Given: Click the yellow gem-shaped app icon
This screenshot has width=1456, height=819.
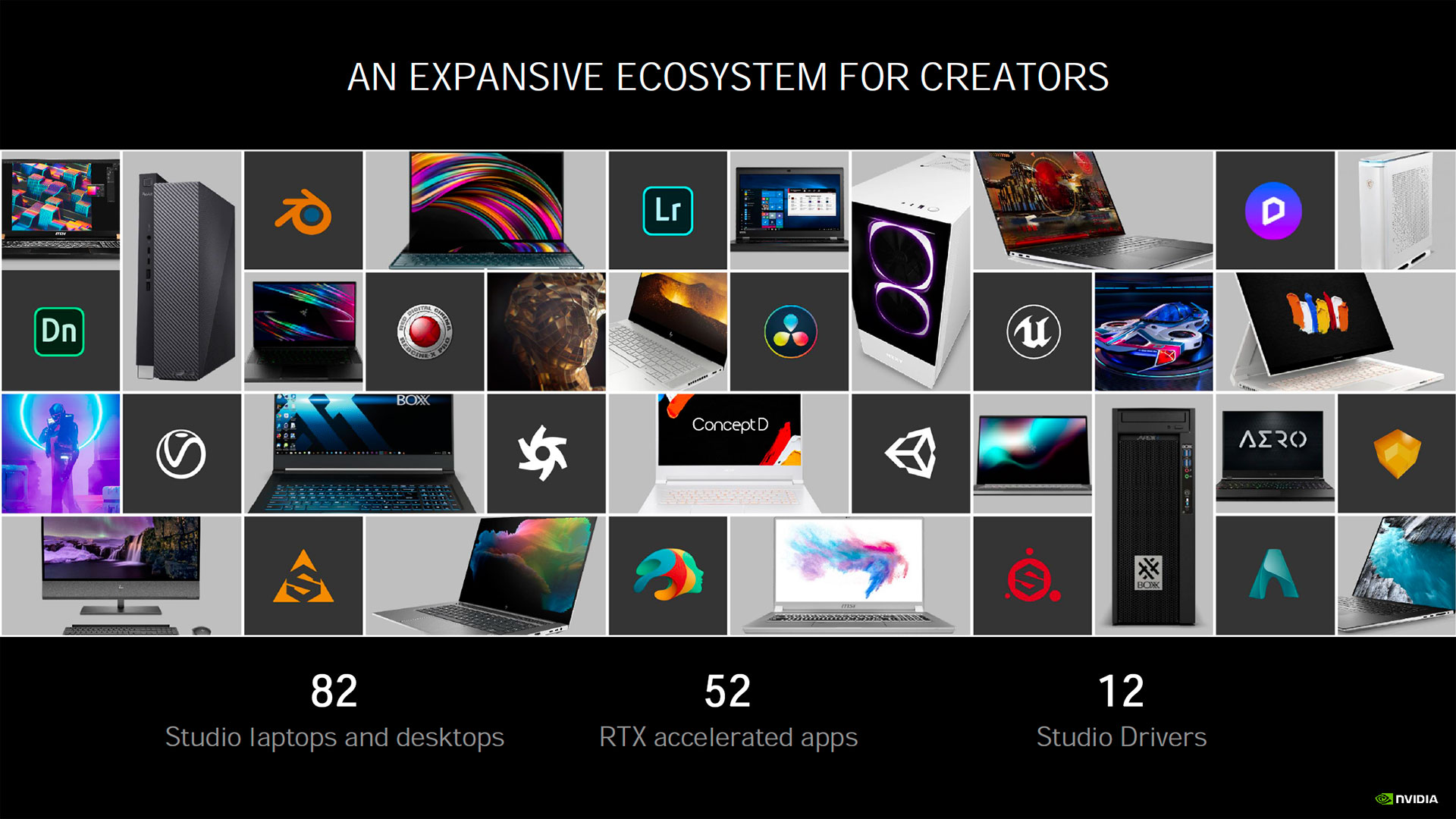Looking at the screenshot, I should click(x=1397, y=453).
